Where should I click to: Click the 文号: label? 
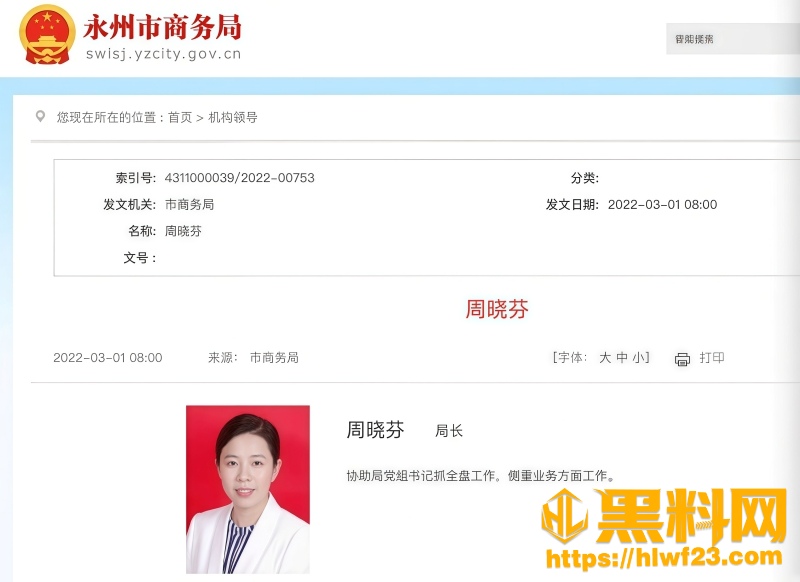point(140,258)
